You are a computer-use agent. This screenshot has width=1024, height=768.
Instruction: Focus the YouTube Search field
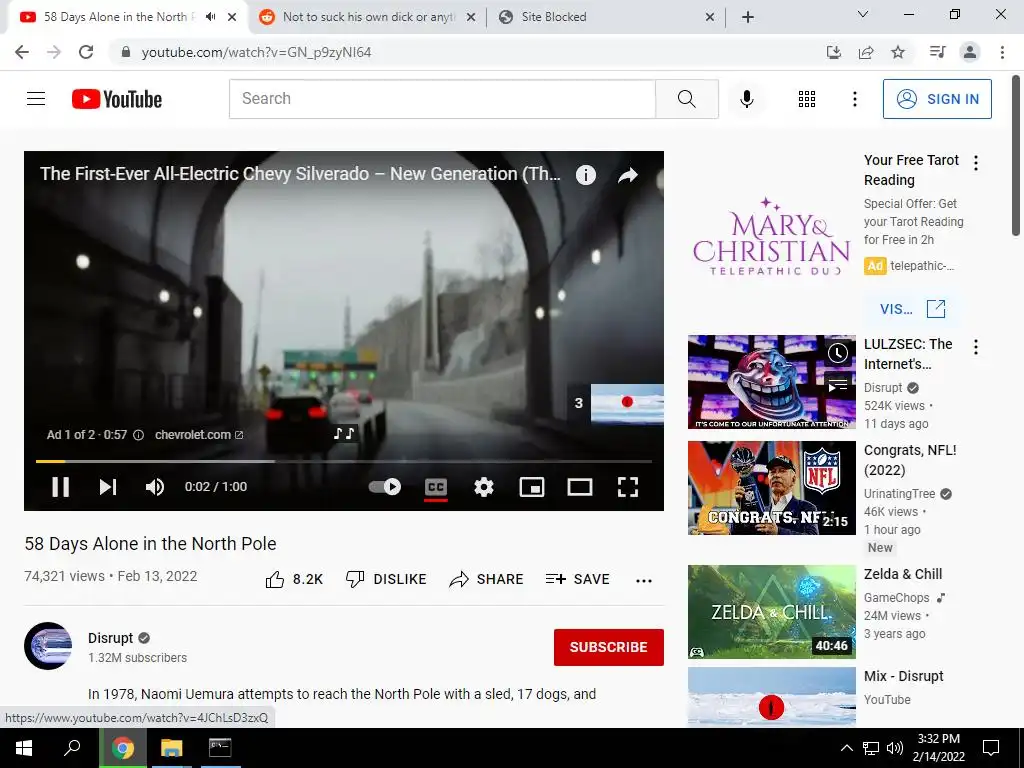coord(442,99)
